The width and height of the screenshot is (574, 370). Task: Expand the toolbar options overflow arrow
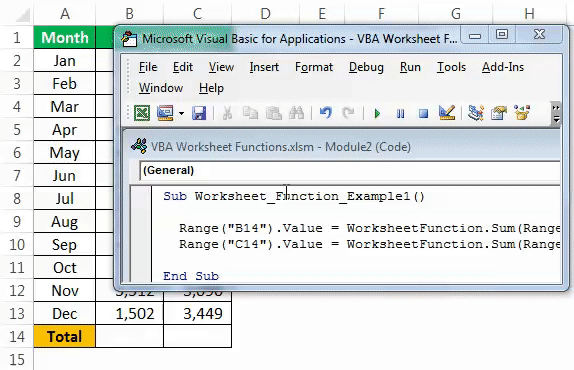(556, 113)
